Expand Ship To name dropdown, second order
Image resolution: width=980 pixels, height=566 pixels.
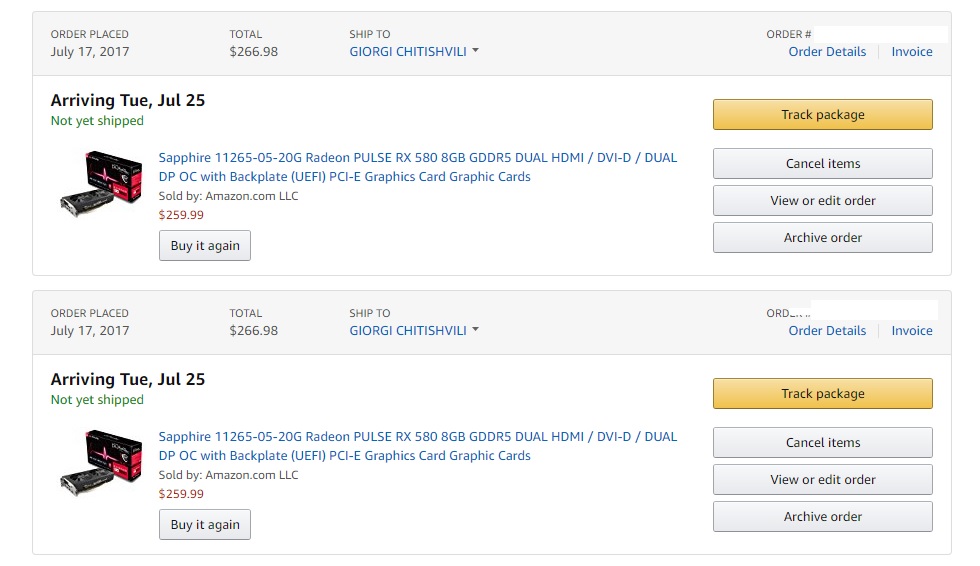(414, 331)
